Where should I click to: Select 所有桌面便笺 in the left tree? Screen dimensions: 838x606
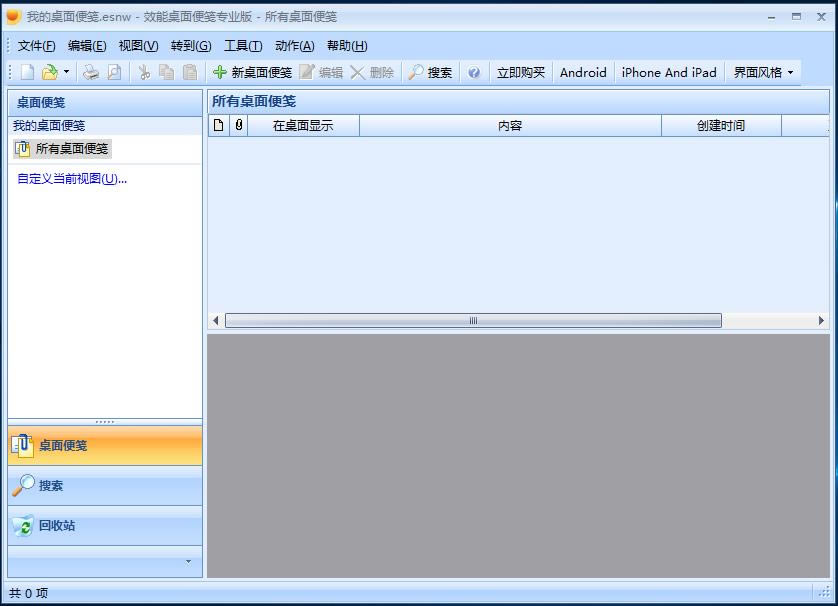pos(63,149)
